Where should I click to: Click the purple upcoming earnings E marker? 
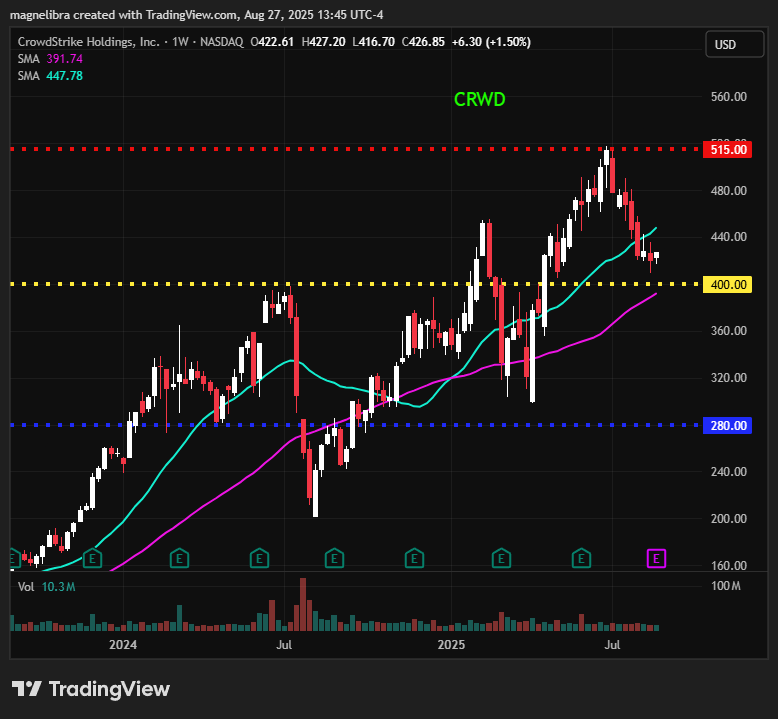[x=656, y=559]
